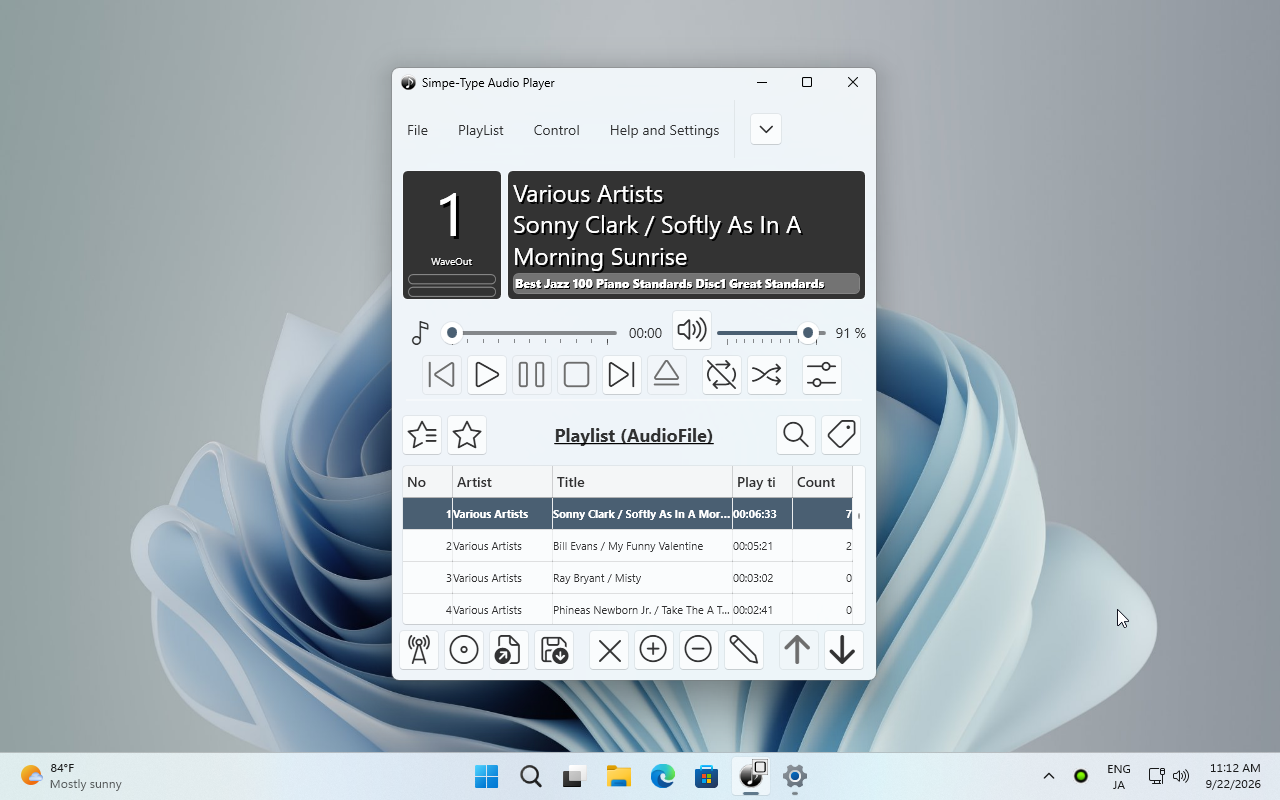The width and height of the screenshot is (1280, 800).
Task: Add an item with the plus circle icon
Action: point(654,650)
